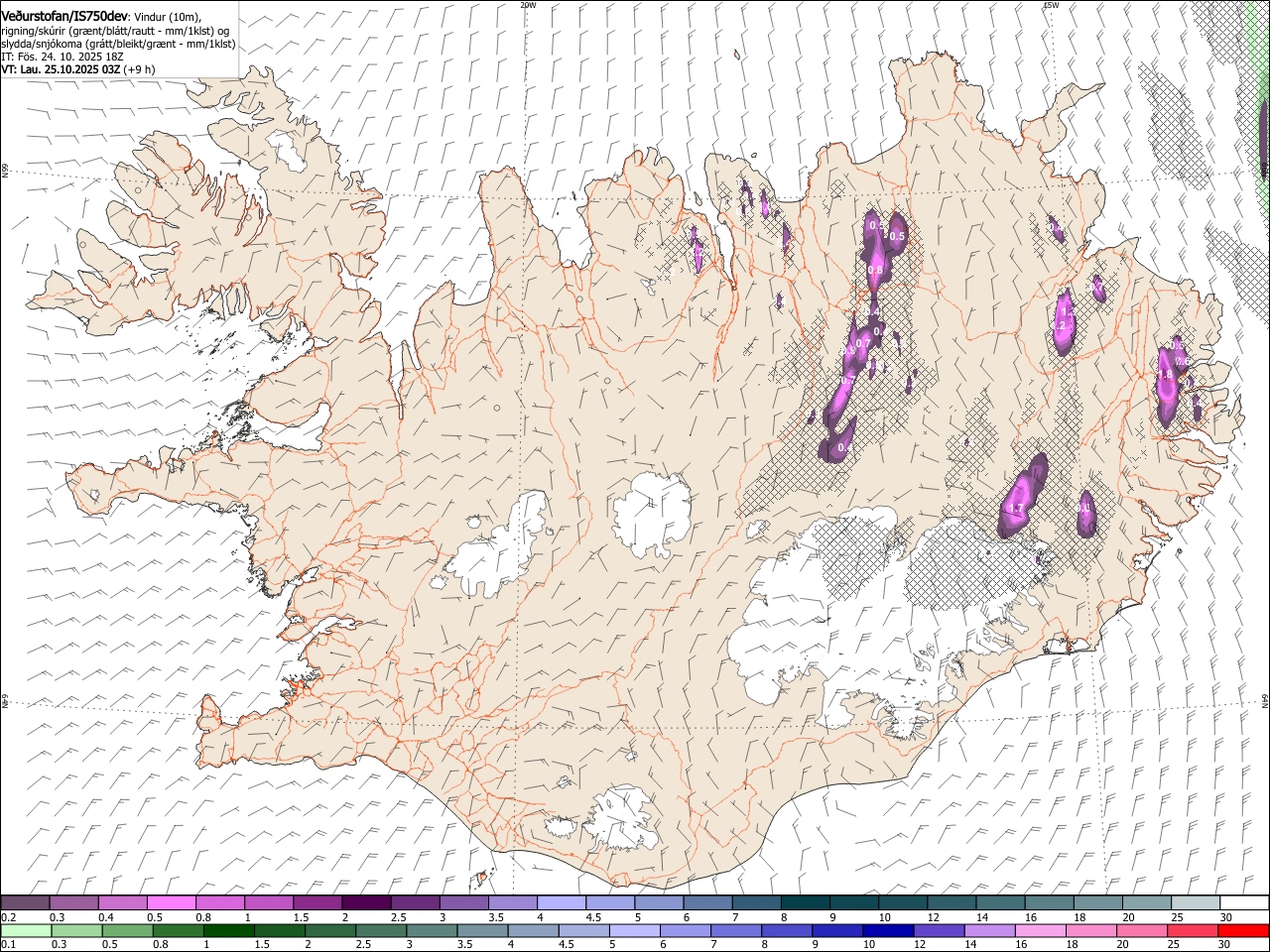Pick the dark green lower swatch between 1 and 1.5
This screenshot has height=952, width=1270.
click(229, 931)
